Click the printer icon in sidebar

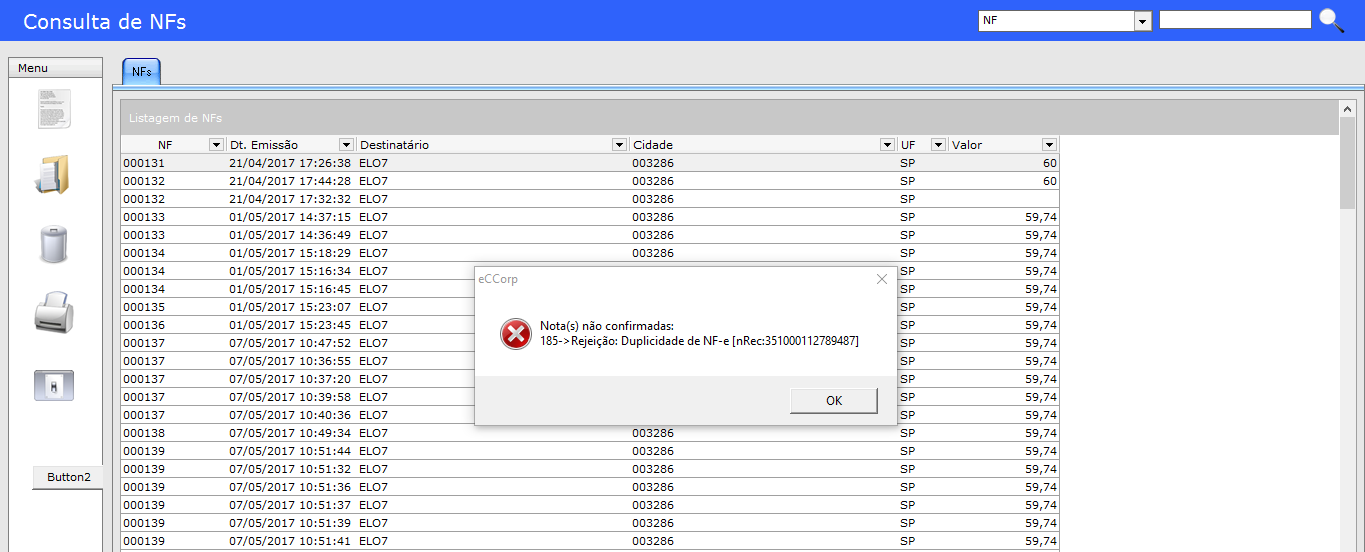[x=54, y=312]
